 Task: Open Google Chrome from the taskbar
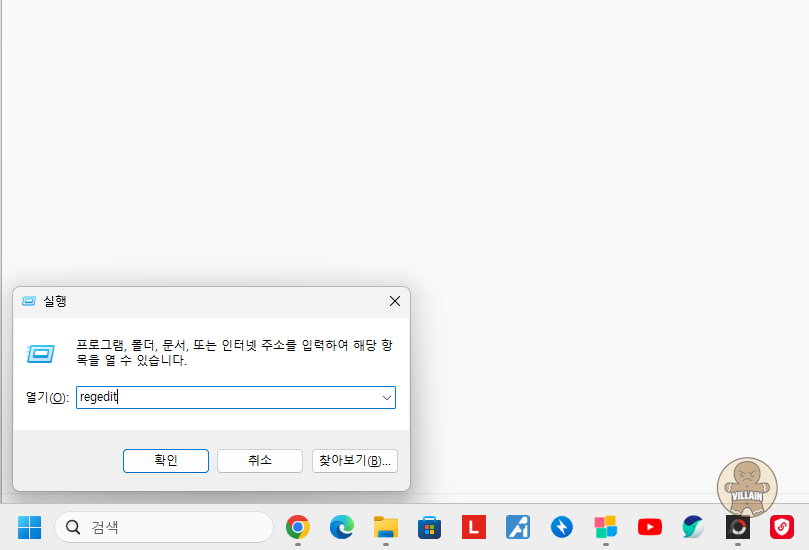[x=298, y=527]
